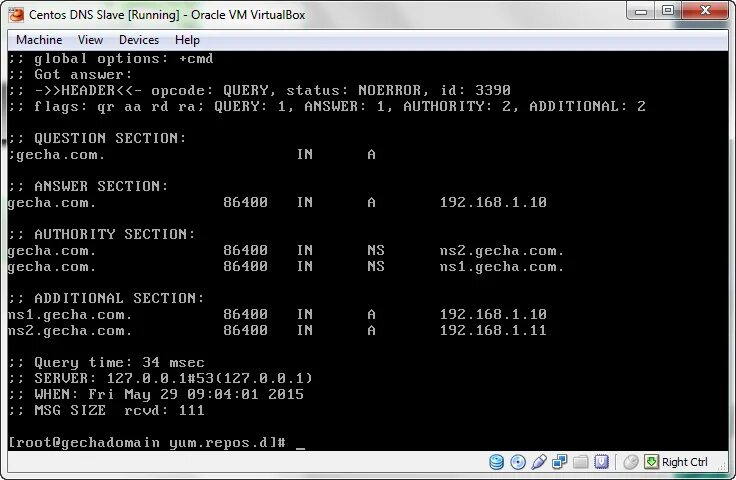Click the QUESTION SECTION heading
Viewport: 736px width, 480px height.
(x=97, y=138)
